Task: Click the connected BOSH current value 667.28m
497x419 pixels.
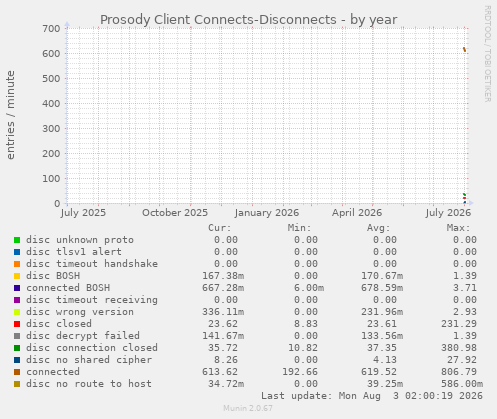Action: pos(223,288)
